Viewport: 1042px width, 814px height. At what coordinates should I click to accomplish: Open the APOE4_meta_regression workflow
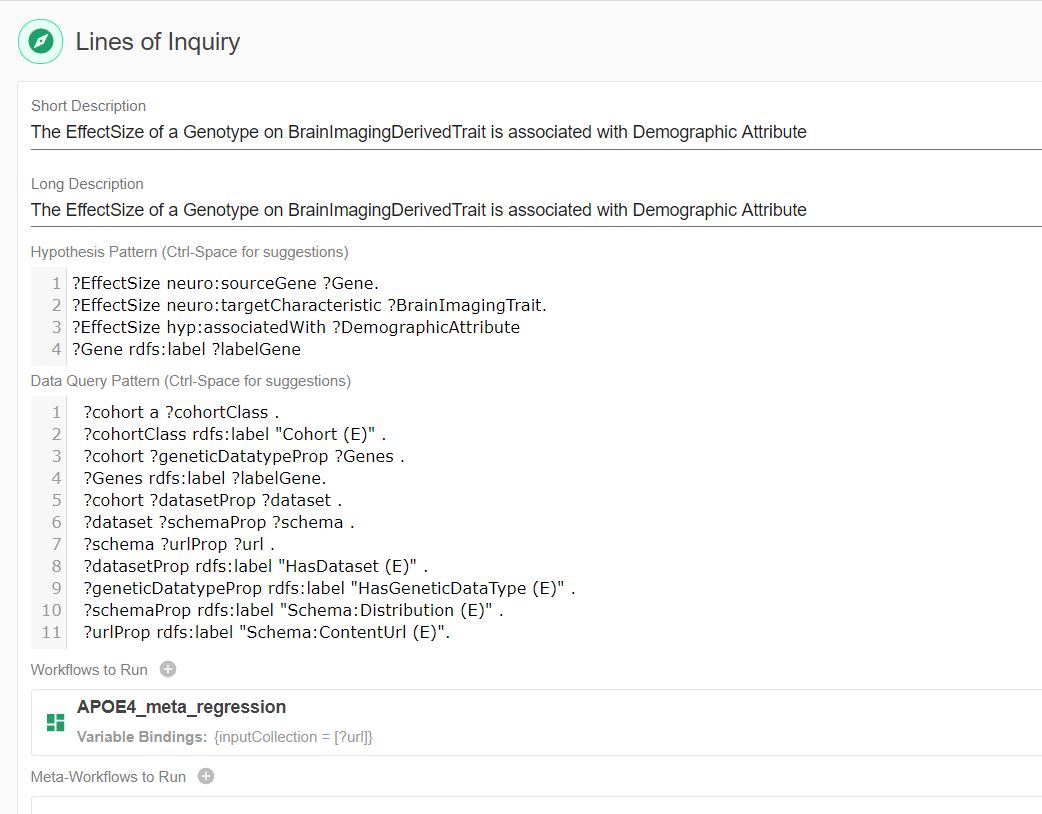(181, 707)
